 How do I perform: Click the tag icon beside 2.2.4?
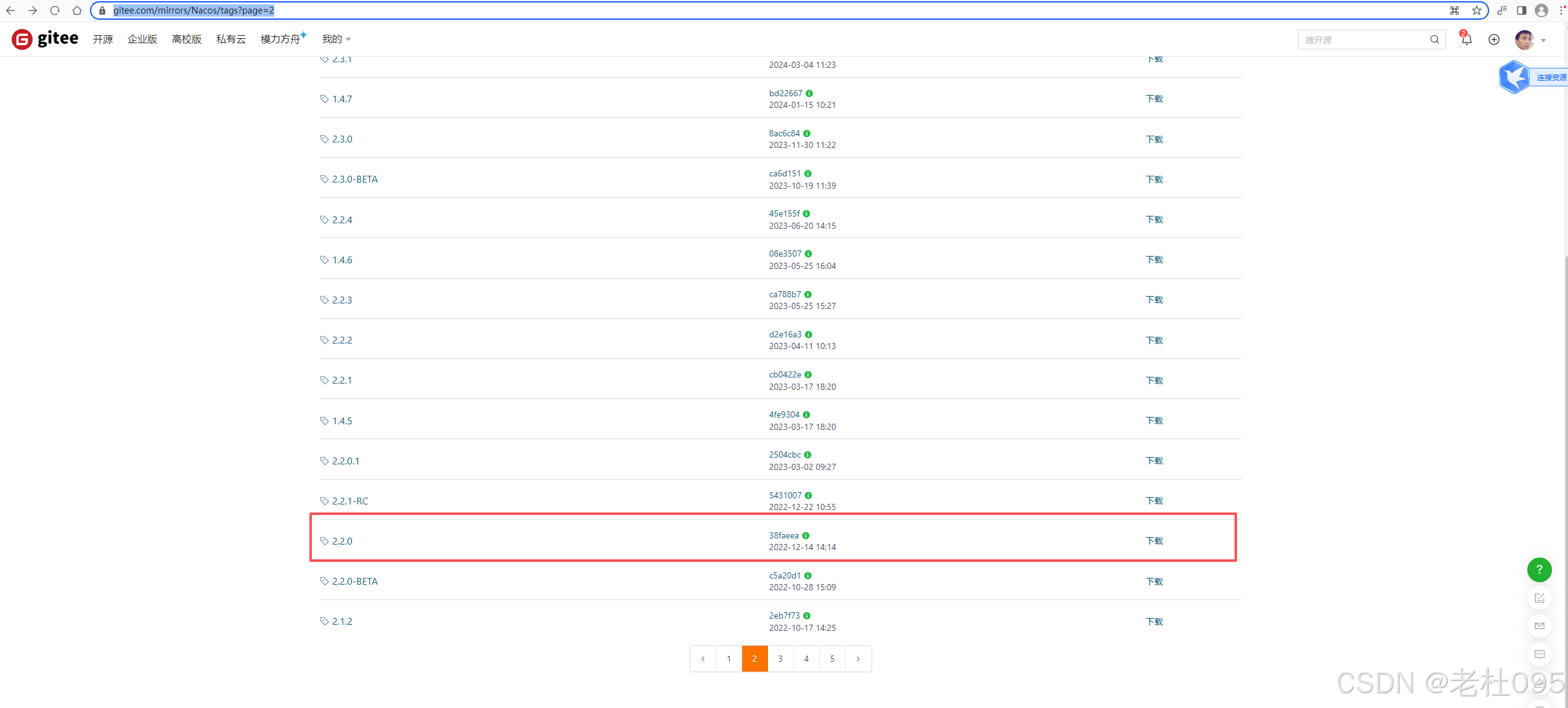coord(324,220)
